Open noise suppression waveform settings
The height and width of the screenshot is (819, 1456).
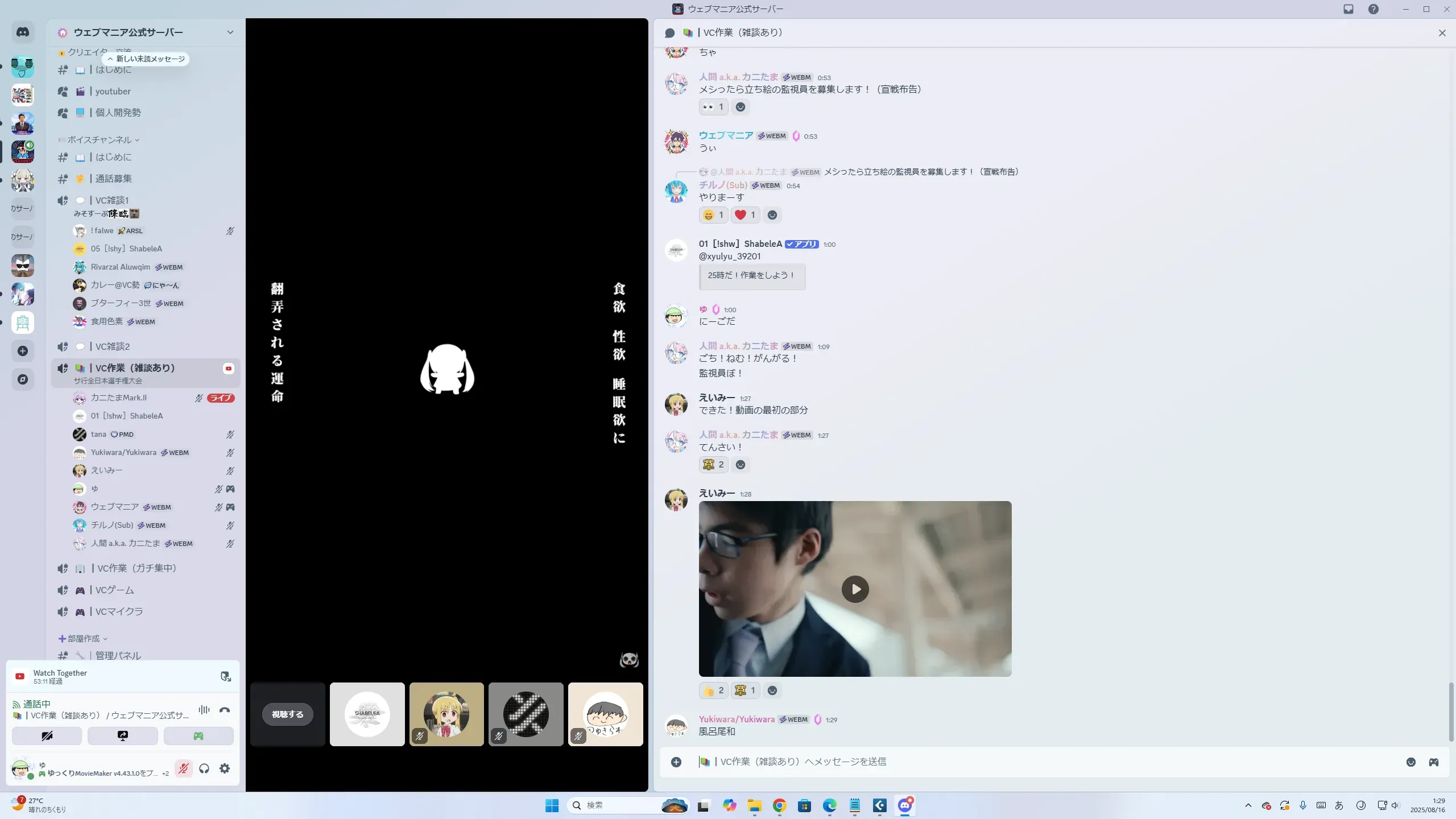[204, 710]
